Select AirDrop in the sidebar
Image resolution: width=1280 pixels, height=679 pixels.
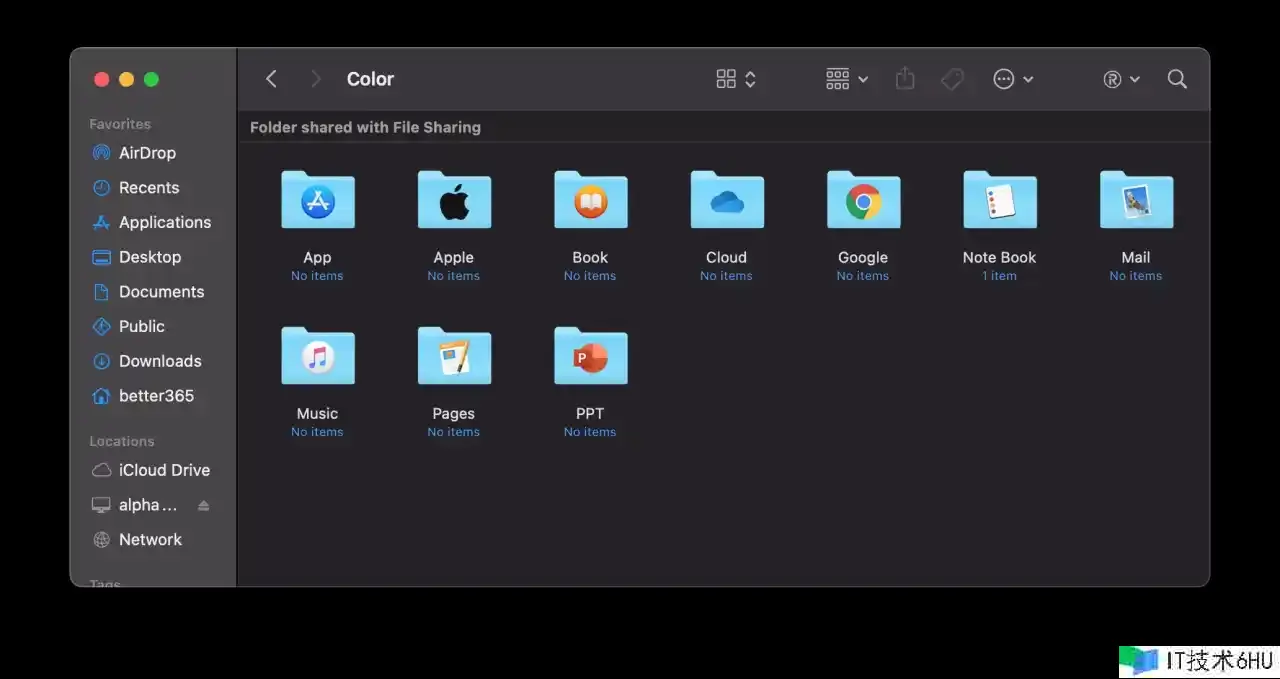pyautogui.click(x=147, y=153)
